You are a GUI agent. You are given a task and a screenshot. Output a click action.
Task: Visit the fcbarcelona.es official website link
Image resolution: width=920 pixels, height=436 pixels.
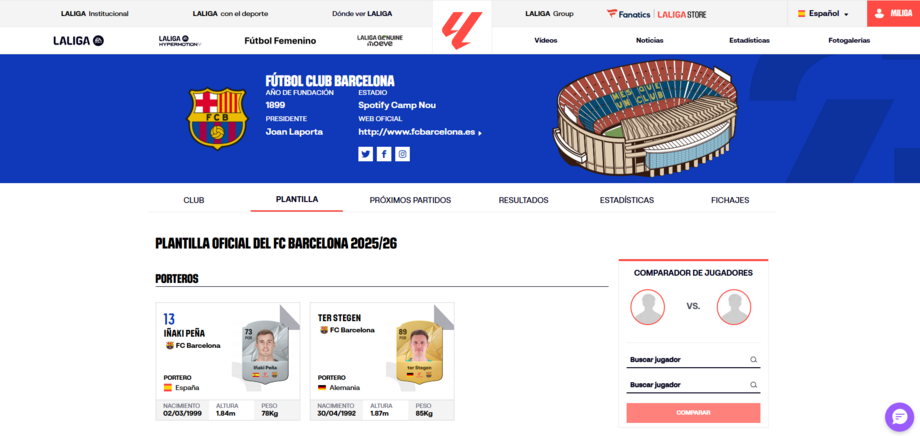[419, 132]
